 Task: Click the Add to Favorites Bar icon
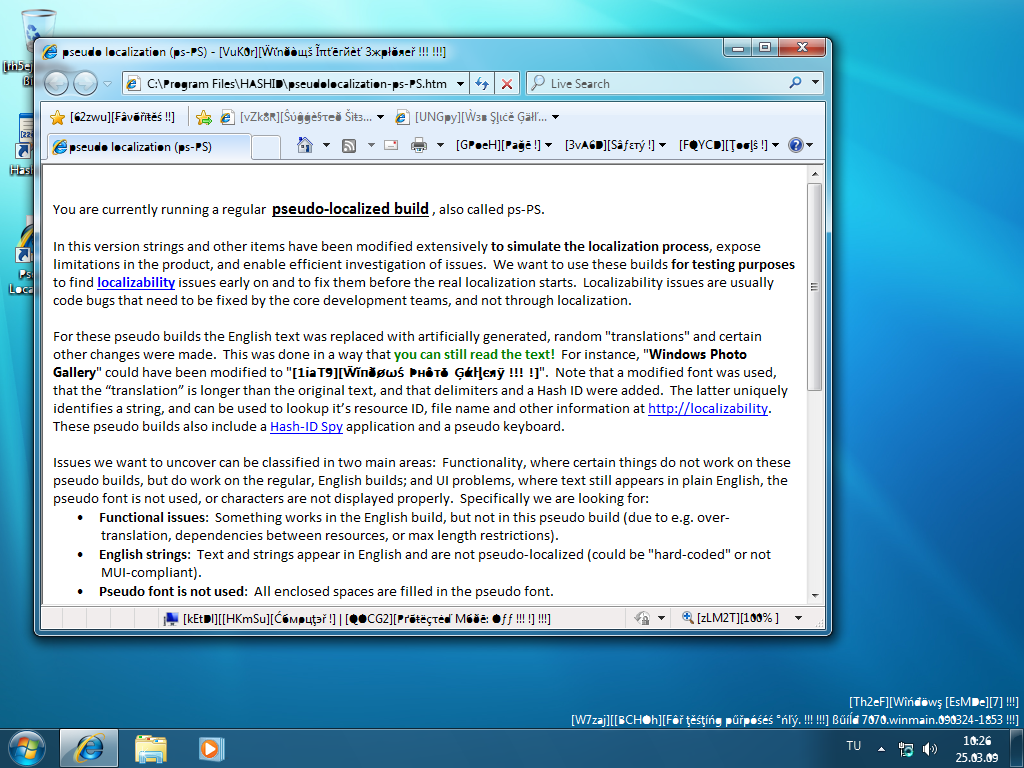(204, 117)
